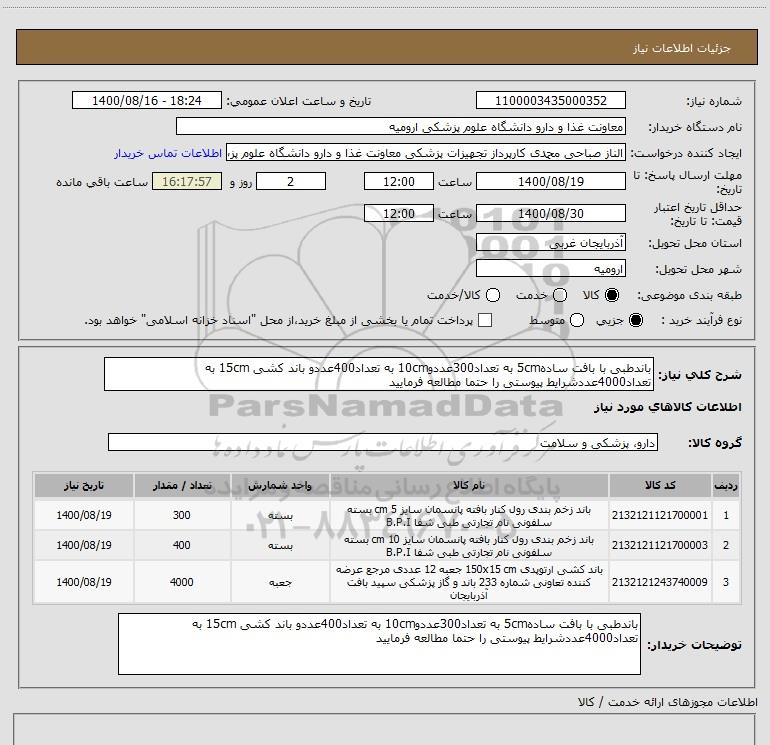The width and height of the screenshot is (770, 745).
Task: Click the response deadline time 12:00 field
Action: click(399, 181)
